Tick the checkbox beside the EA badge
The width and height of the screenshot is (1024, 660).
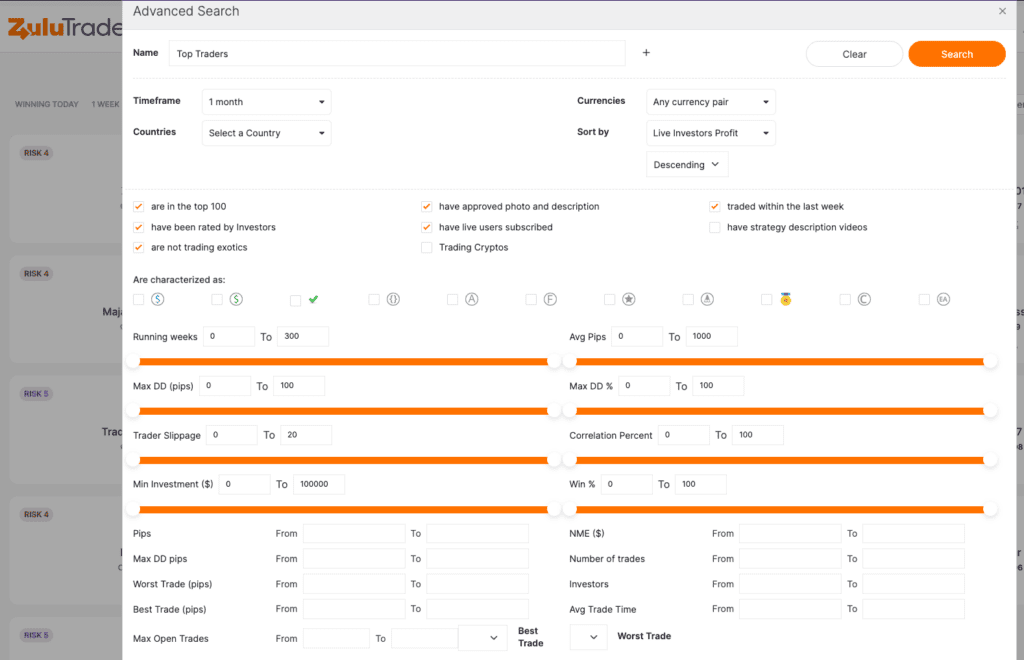tap(924, 299)
